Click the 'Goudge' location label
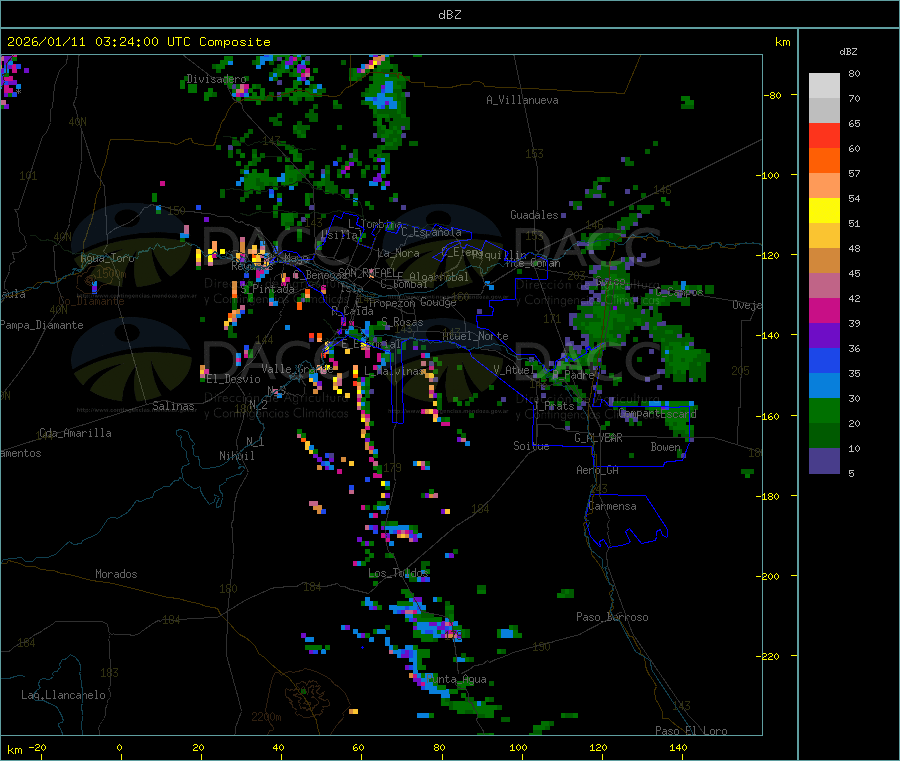This screenshot has height=761, width=900. tap(439, 302)
